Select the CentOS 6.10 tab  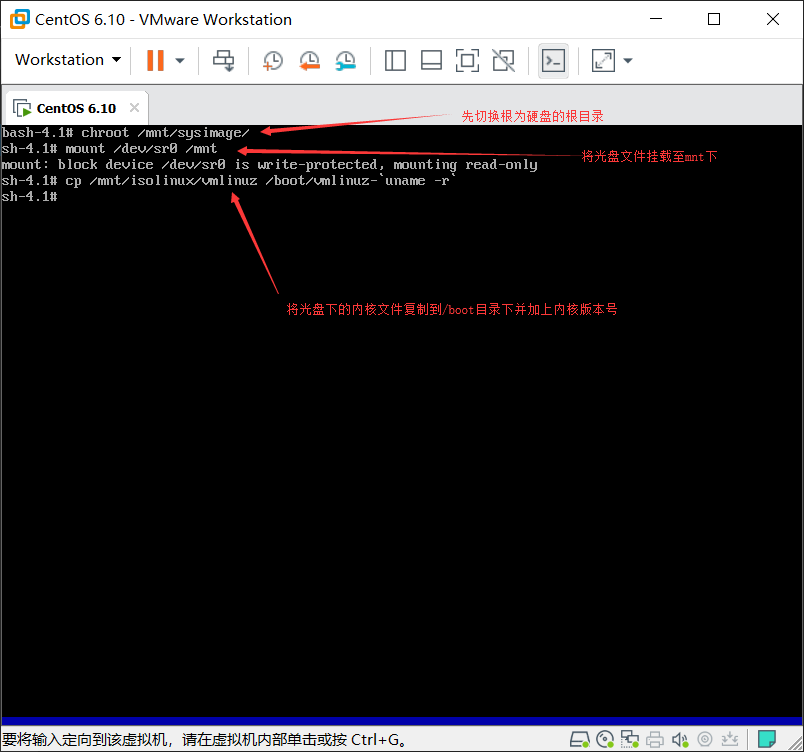[x=76, y=108]
